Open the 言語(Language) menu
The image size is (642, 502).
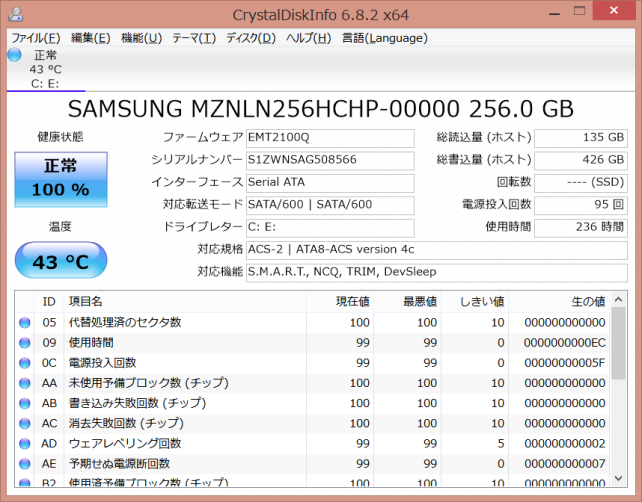coord(385,38)
